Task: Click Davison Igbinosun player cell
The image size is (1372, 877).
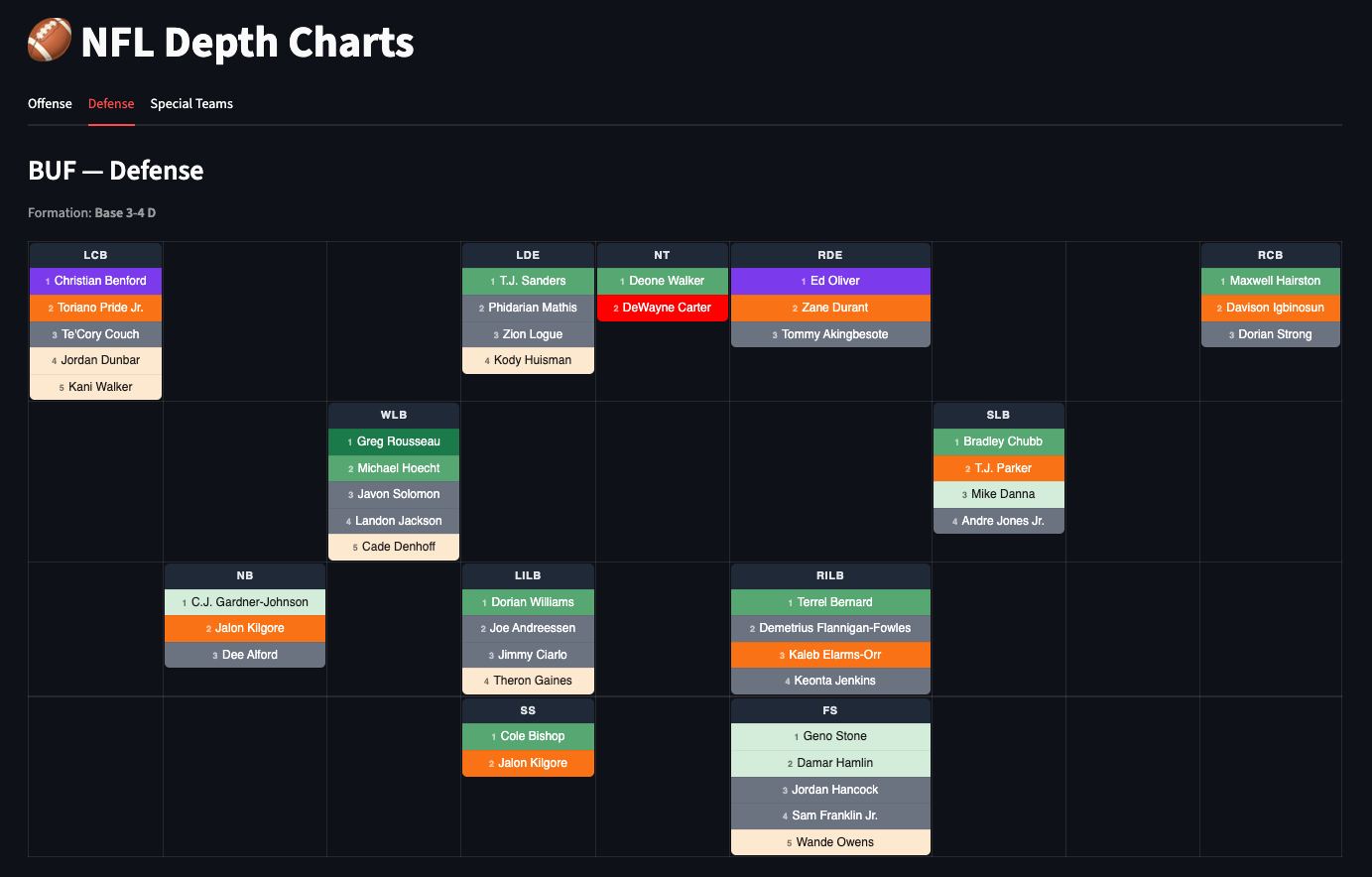Action: pos(1271,308)
